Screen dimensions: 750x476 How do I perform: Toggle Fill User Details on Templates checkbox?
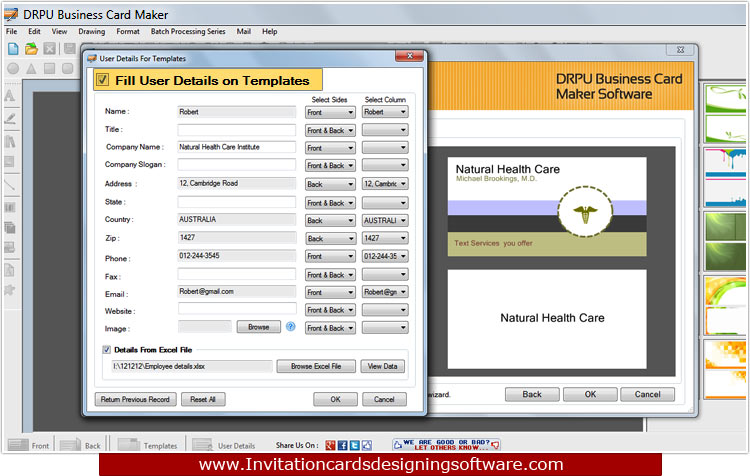tap(102, 79)
